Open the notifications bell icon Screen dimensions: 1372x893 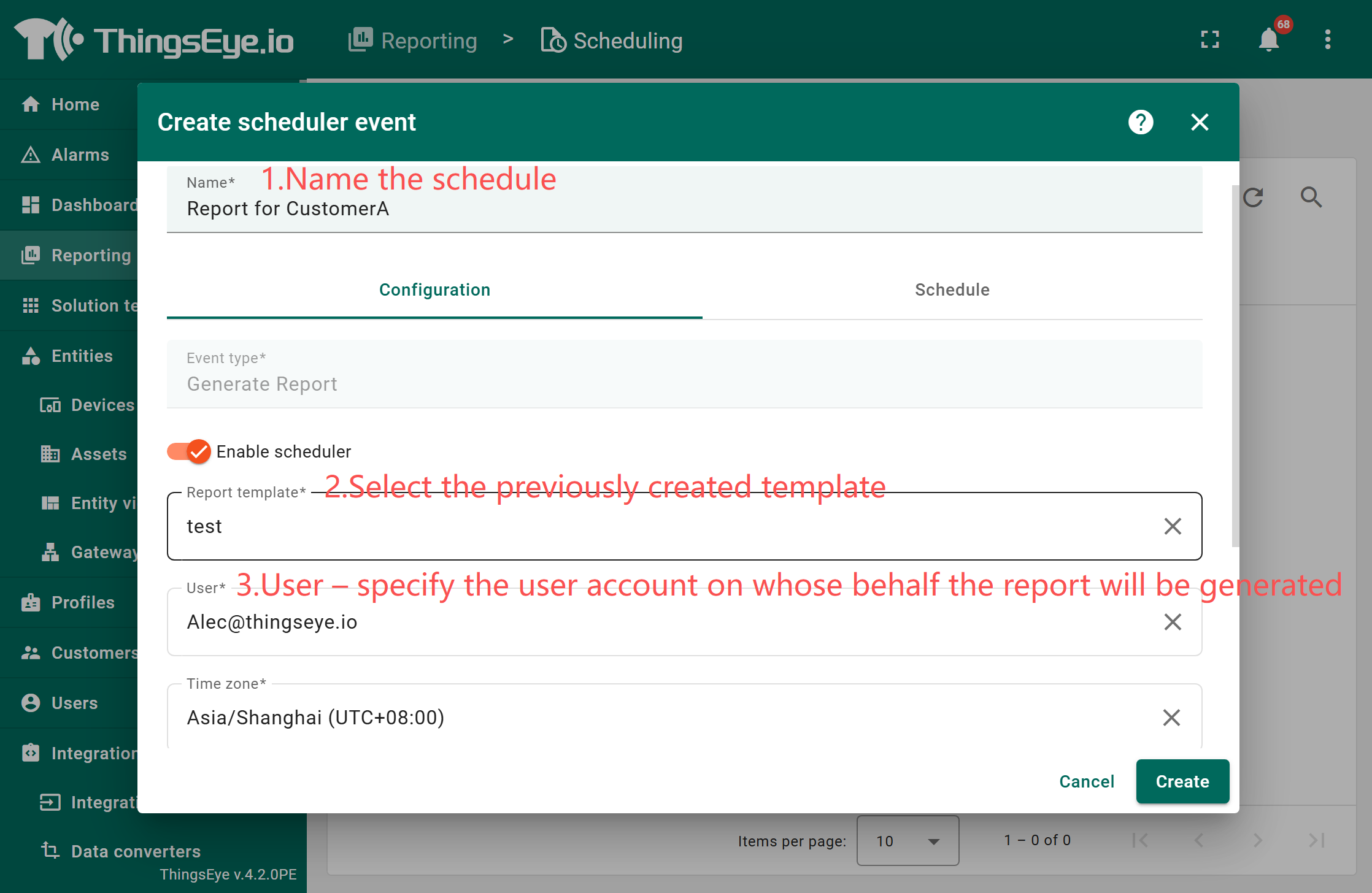pyautogui.click(x=1268, y=40)
